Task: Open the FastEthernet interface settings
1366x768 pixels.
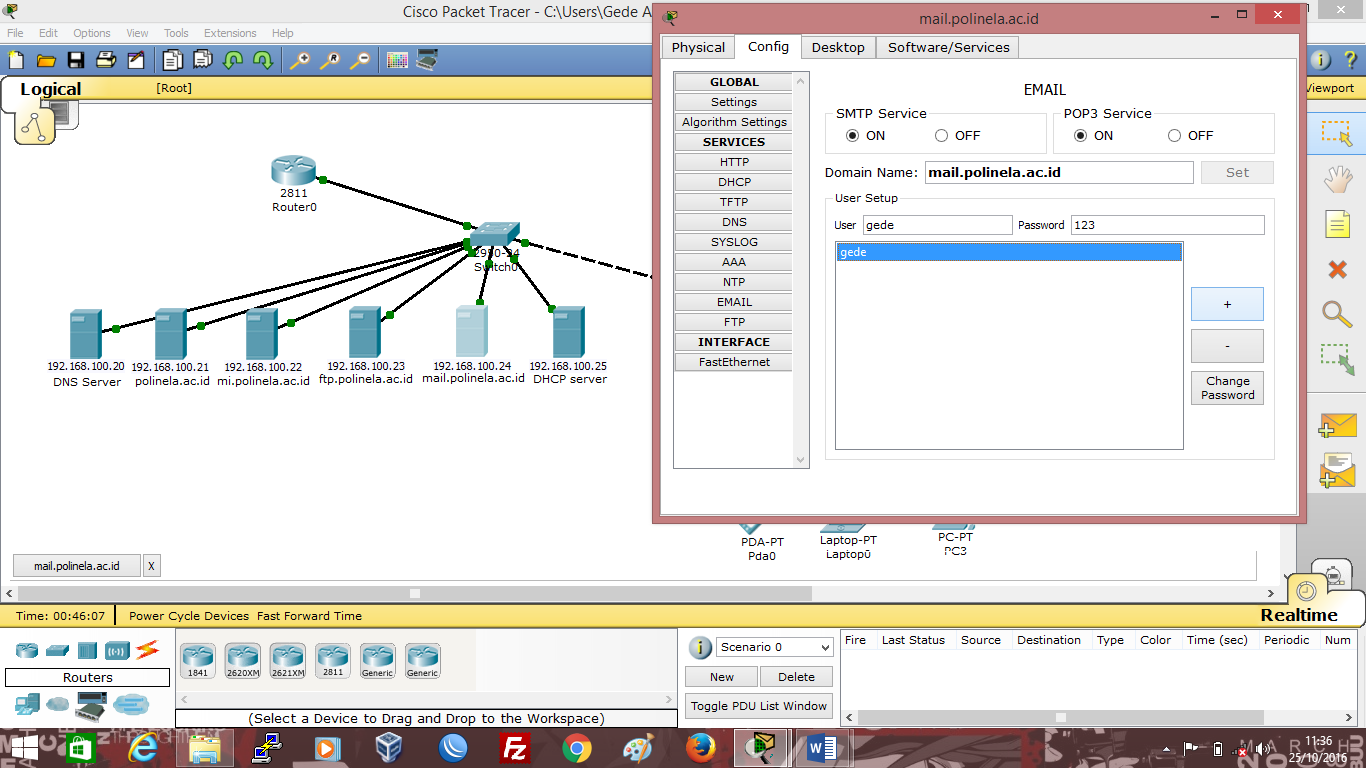Action: (734, 362)
